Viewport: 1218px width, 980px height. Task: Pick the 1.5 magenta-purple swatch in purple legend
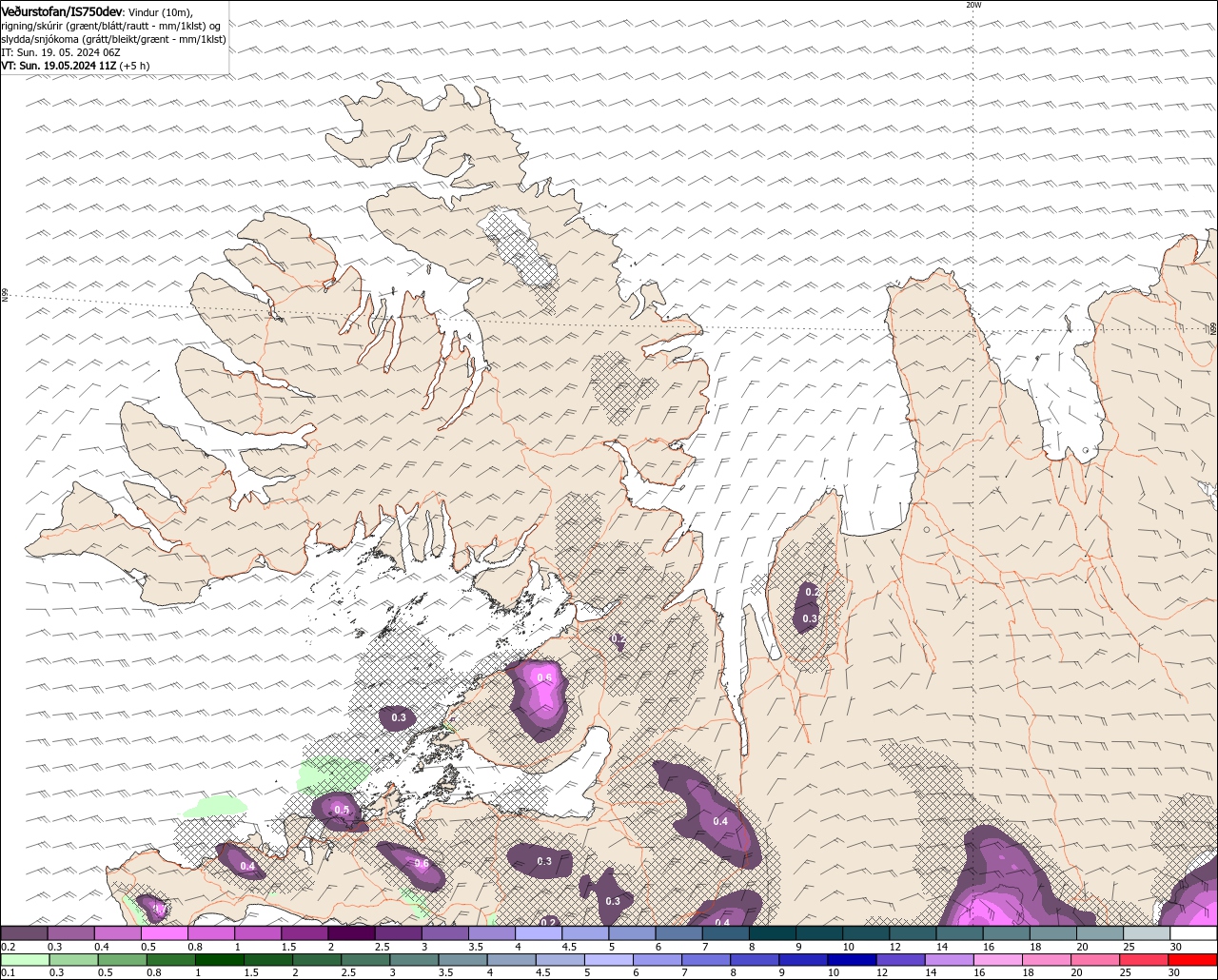coord(305,933)
